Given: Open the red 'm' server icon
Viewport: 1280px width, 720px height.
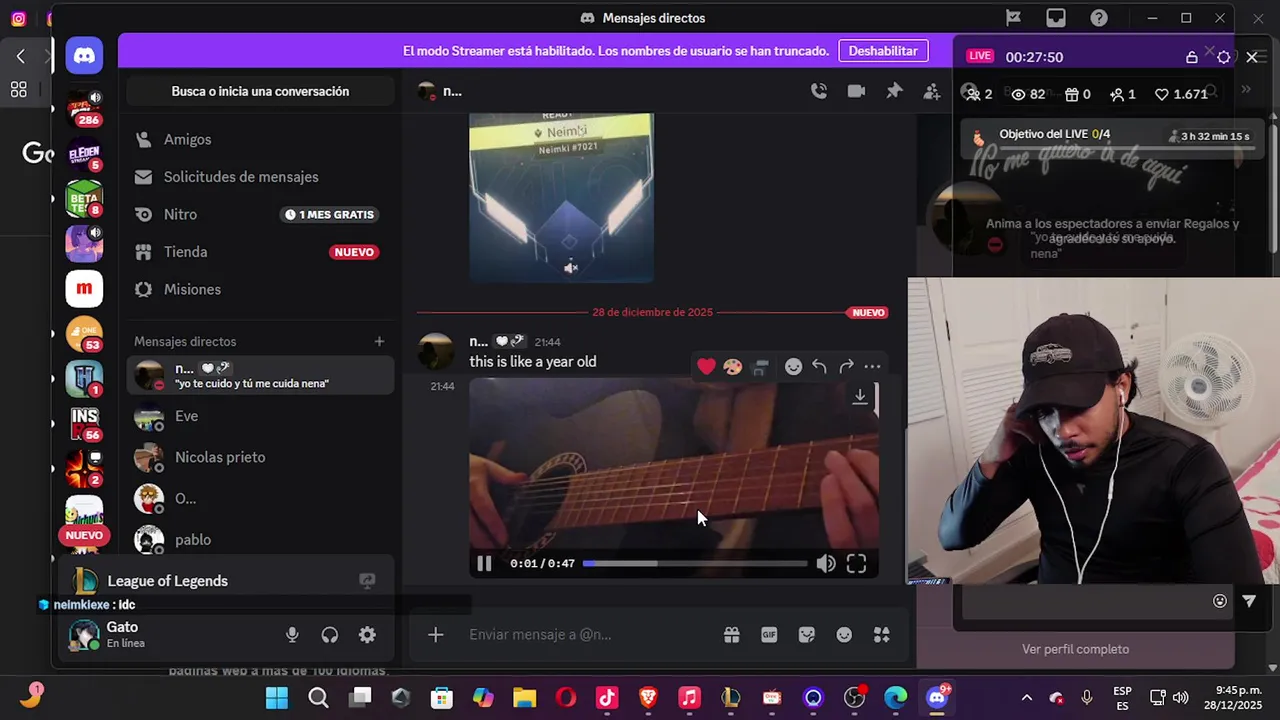Looking at the screenshot, I should (84, 289).
